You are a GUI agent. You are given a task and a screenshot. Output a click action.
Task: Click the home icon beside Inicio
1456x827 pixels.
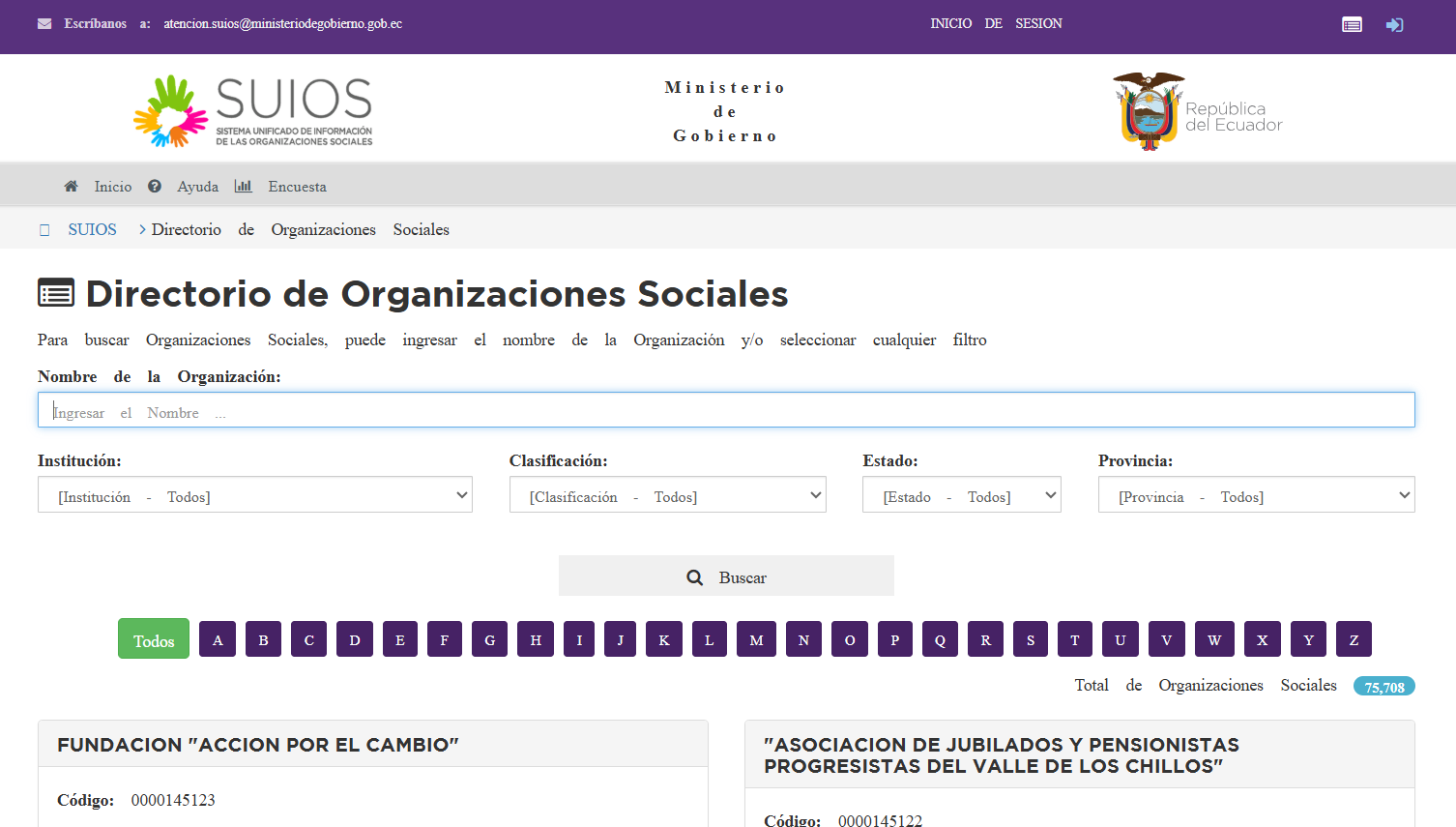(x=71, y=187)
